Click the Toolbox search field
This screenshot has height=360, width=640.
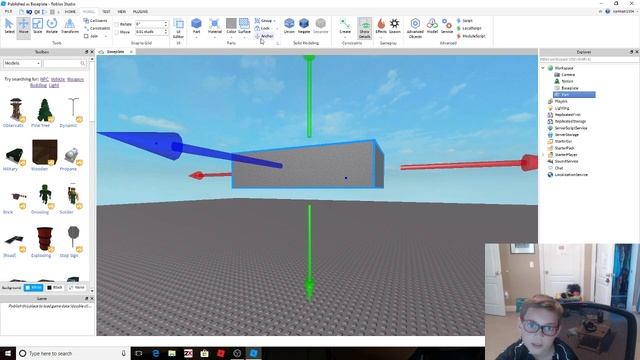tap(65, 63)
